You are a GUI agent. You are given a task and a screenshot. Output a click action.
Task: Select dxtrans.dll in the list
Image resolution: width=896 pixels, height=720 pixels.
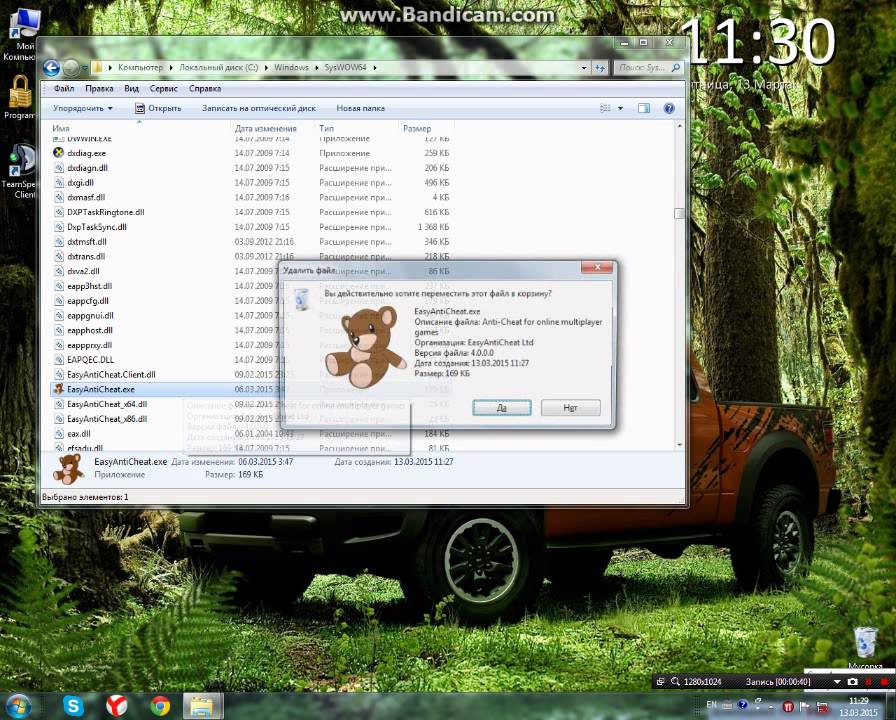click(x=86, y=257)
